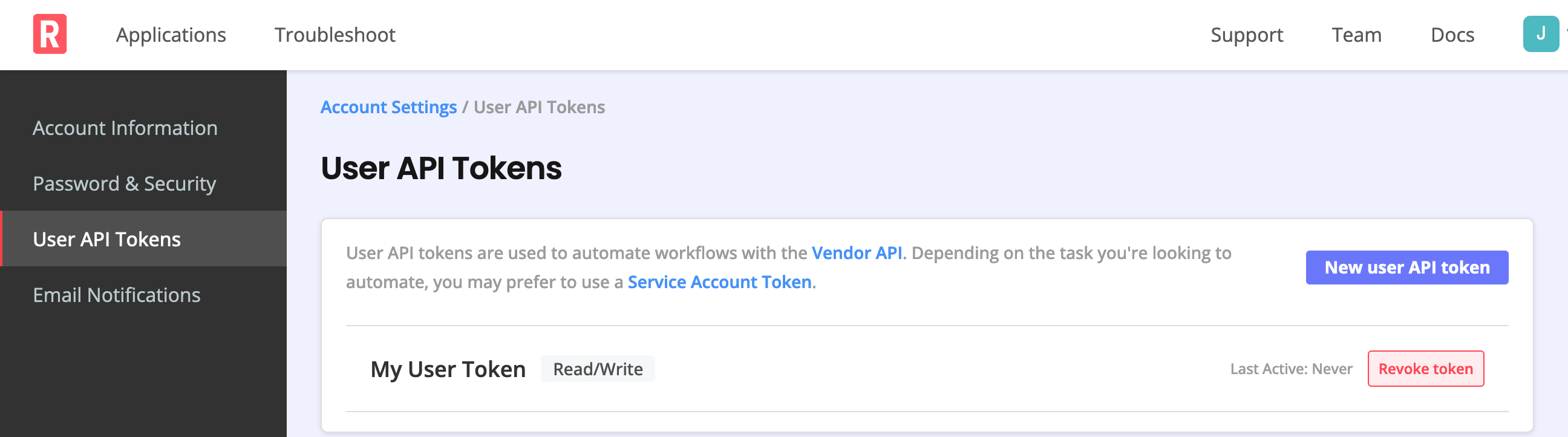Open Email Notifications settings
The width and height of the screenshot is (1568, 437).
(x=116, y=295)
